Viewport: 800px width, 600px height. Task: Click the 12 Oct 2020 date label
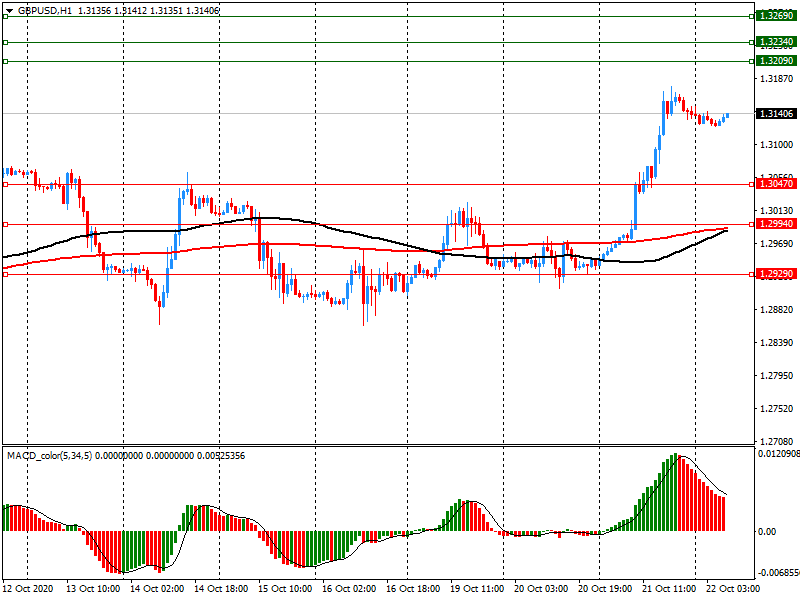28,588
